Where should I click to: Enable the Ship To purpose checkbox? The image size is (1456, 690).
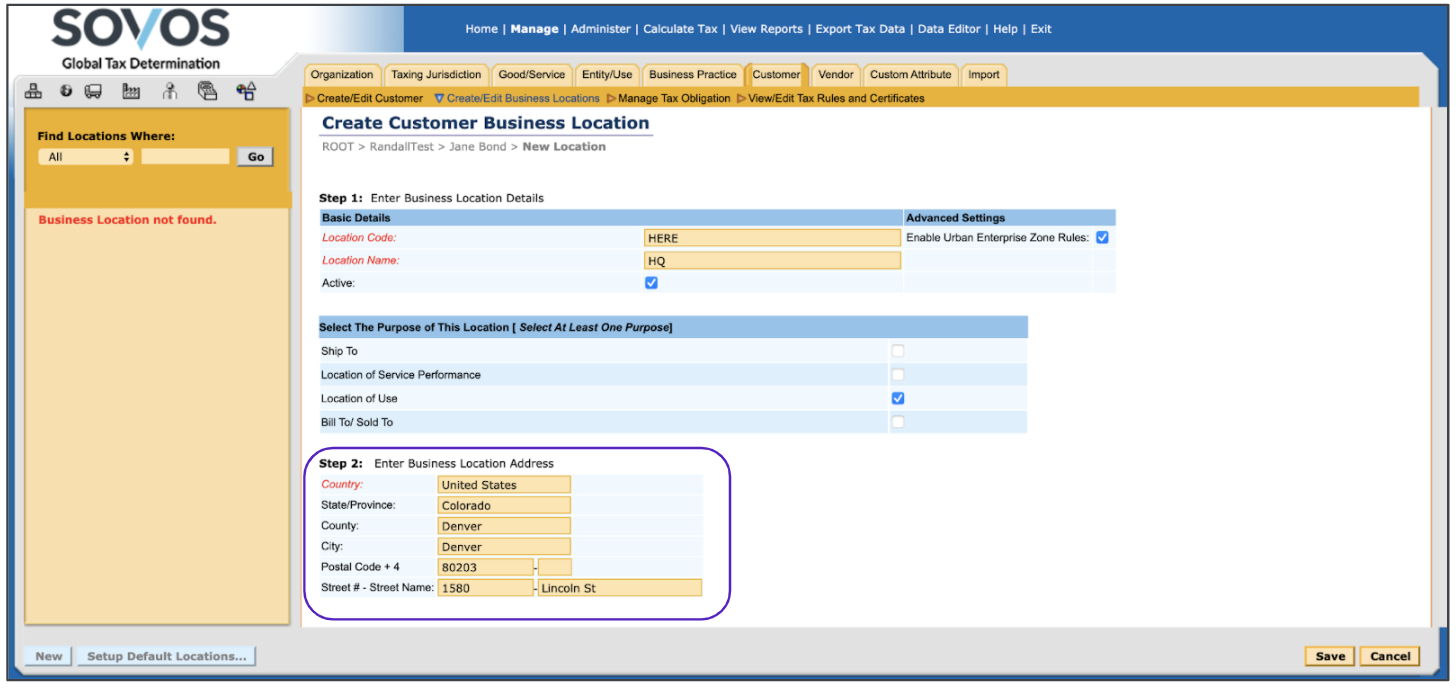click(x=898, y=351)
